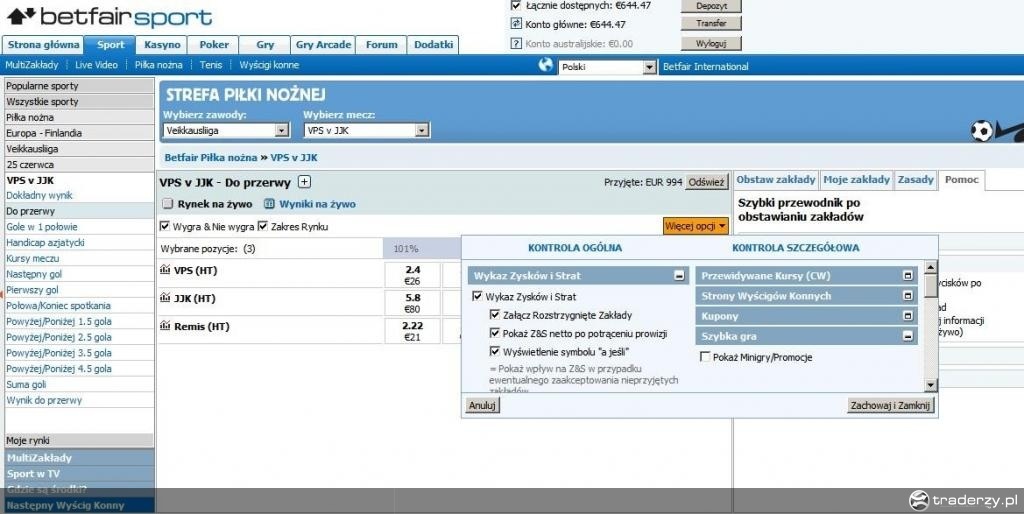Click Zachowaj i Zamknij button
This screenshot has height=514, width=1024.
coord(889,406)
